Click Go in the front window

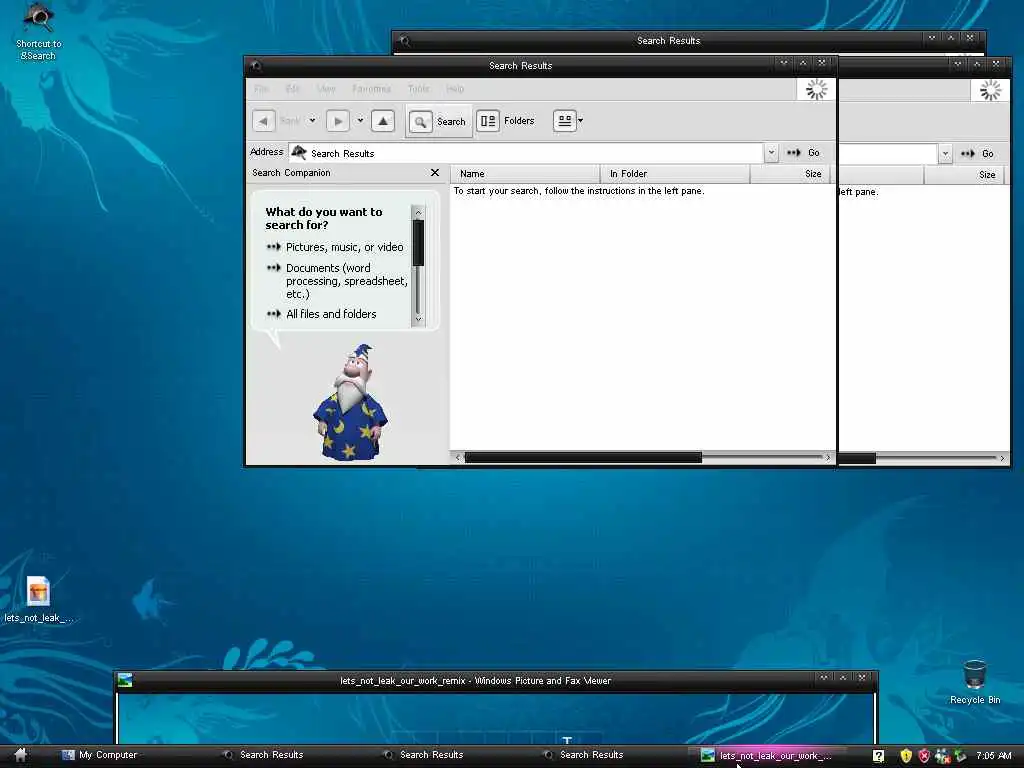(x=803, y=153)
